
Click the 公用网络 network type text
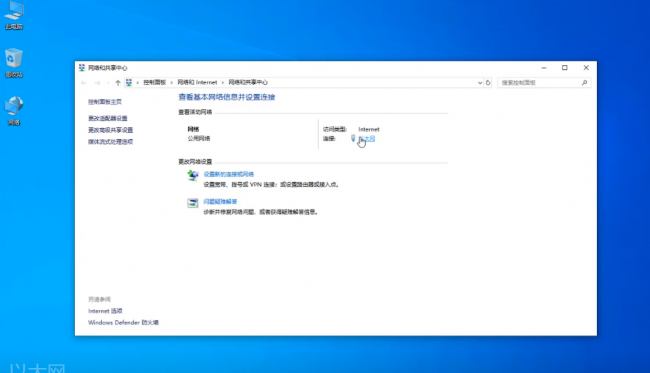coord(199,138)
